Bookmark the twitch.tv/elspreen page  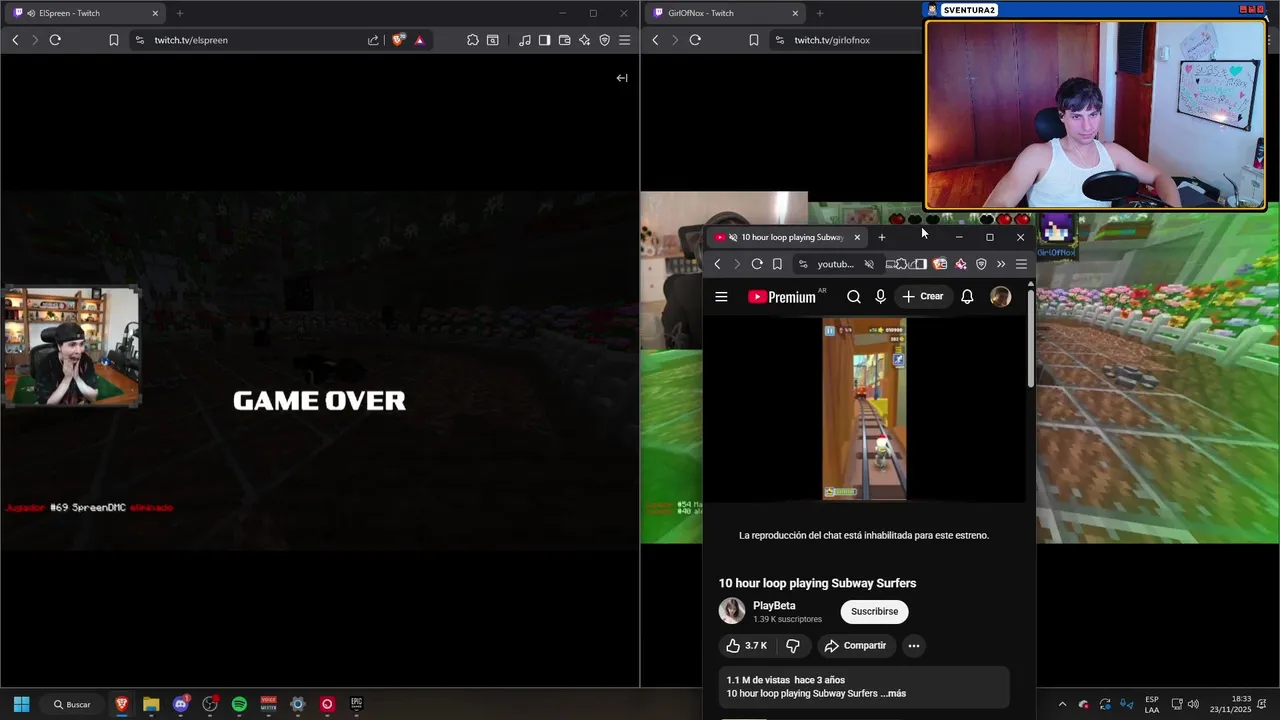[114, 40]
